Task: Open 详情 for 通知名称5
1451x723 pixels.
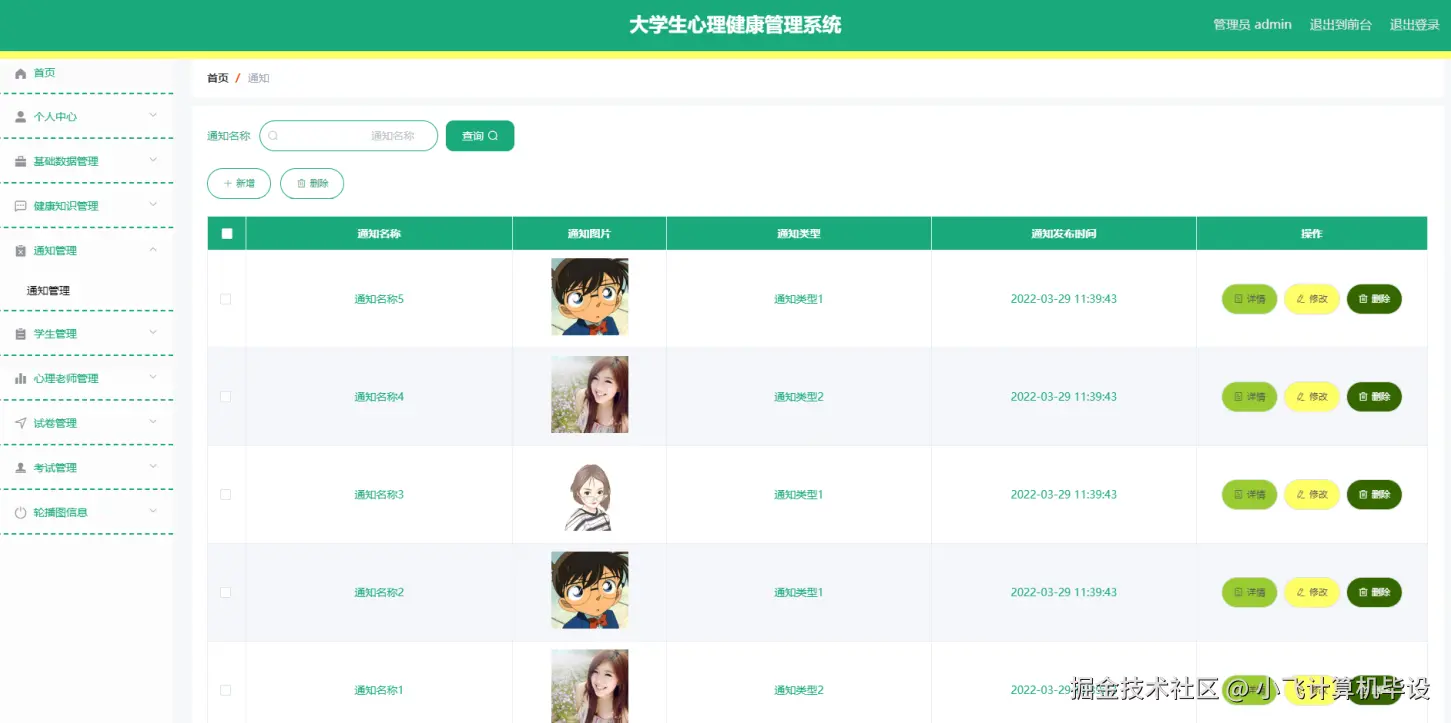Action: (x=1249, y=299)
